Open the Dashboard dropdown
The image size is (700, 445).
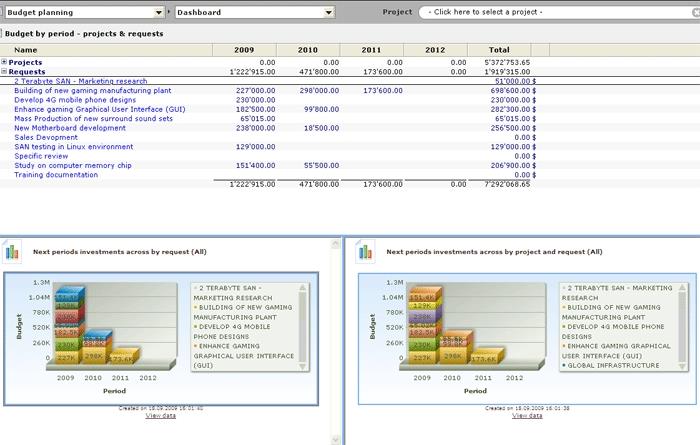pyautogui.click(x=255, y=12)
